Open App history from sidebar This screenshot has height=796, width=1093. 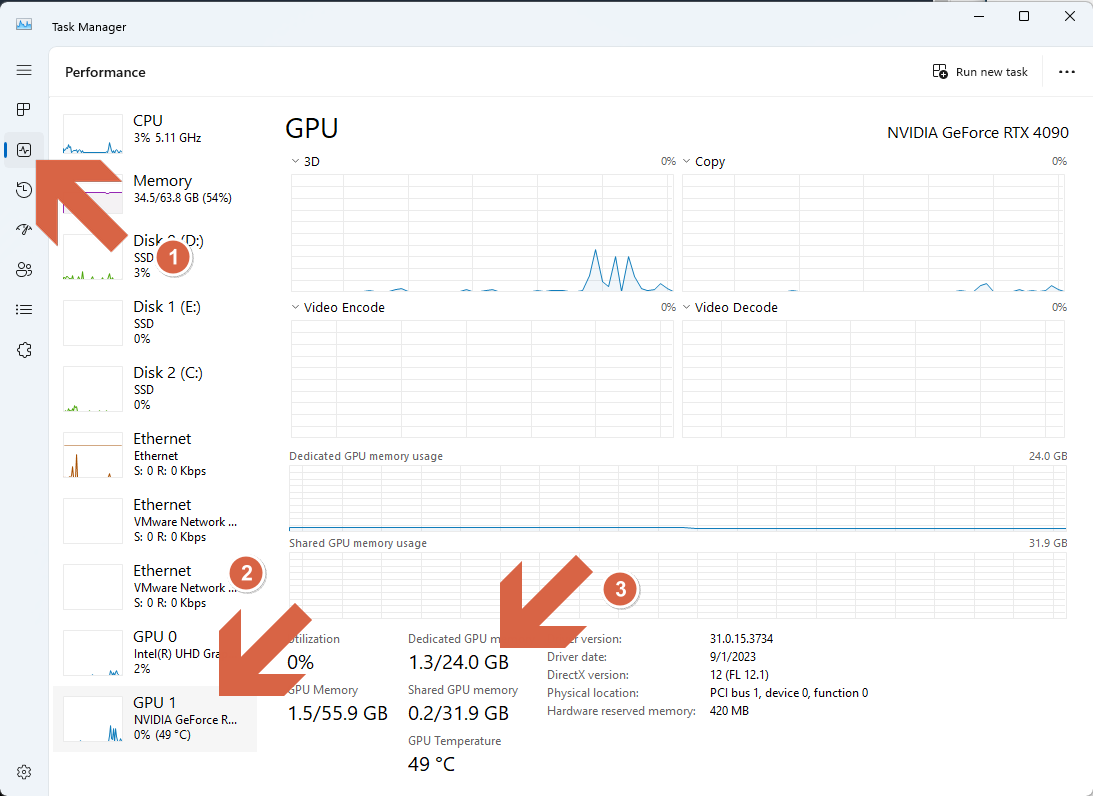(24, 190)
